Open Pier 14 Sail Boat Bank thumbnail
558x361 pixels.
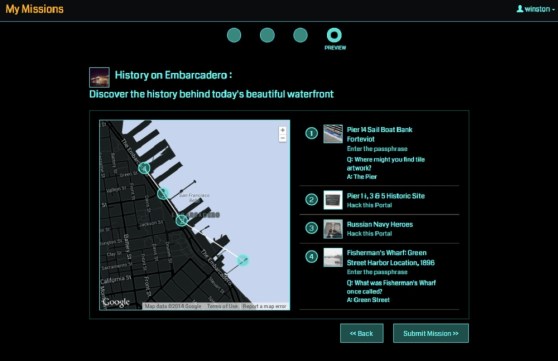point(333,134)
